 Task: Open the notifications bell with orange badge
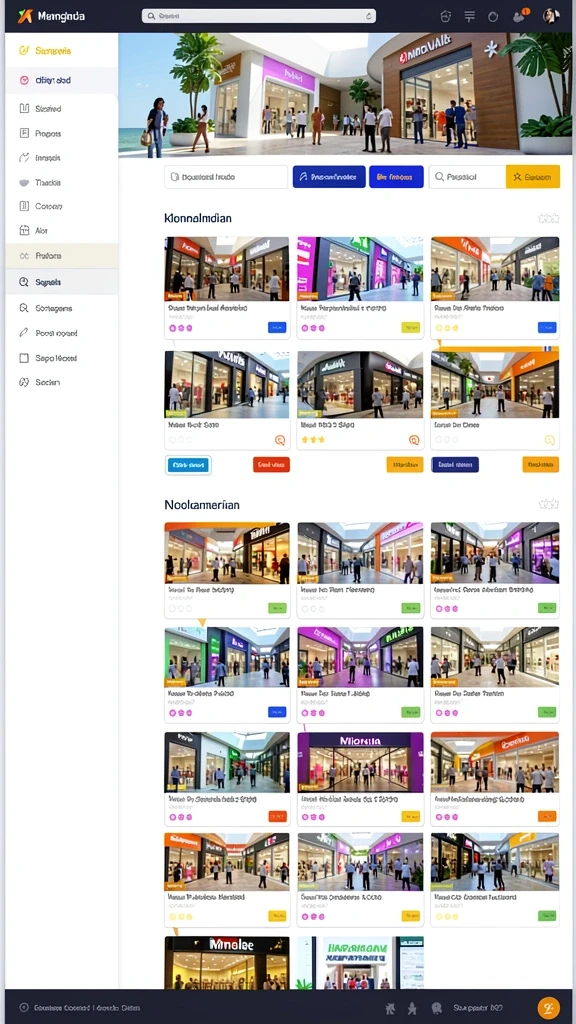coord(520,16)
